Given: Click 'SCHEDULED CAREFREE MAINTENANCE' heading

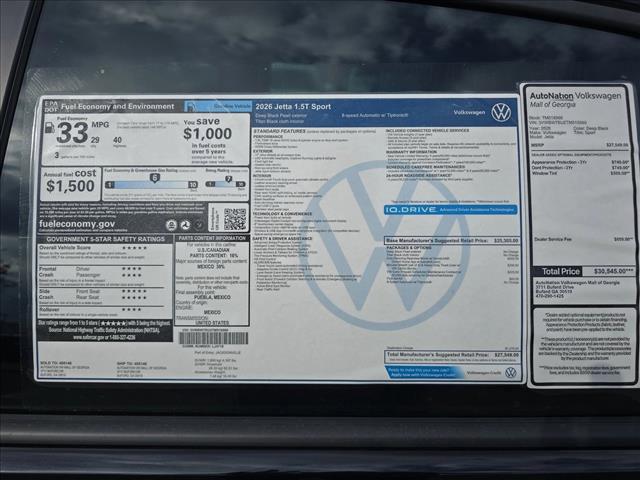Looking at the screenshot, I should tap(425, 167).
